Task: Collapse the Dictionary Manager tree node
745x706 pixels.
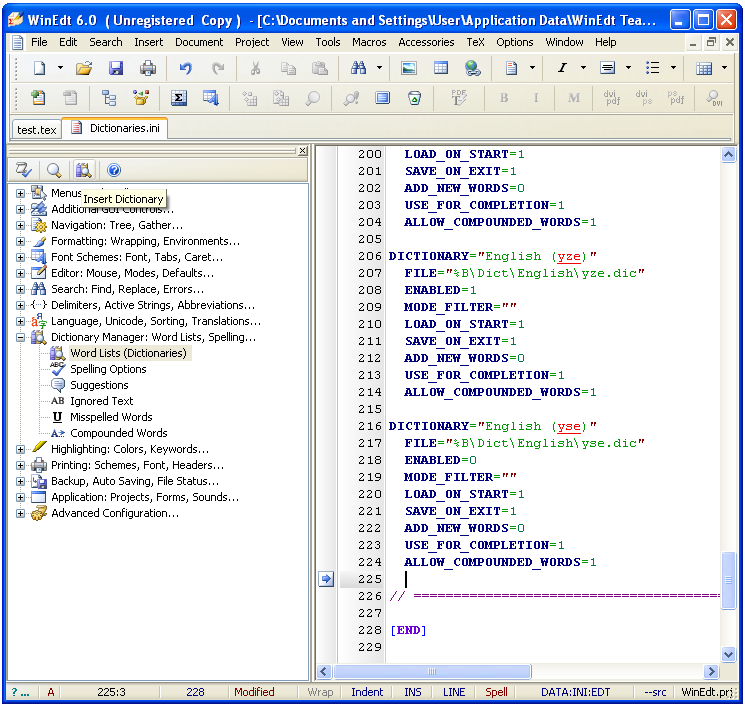Action: click(x=21, y=337)
